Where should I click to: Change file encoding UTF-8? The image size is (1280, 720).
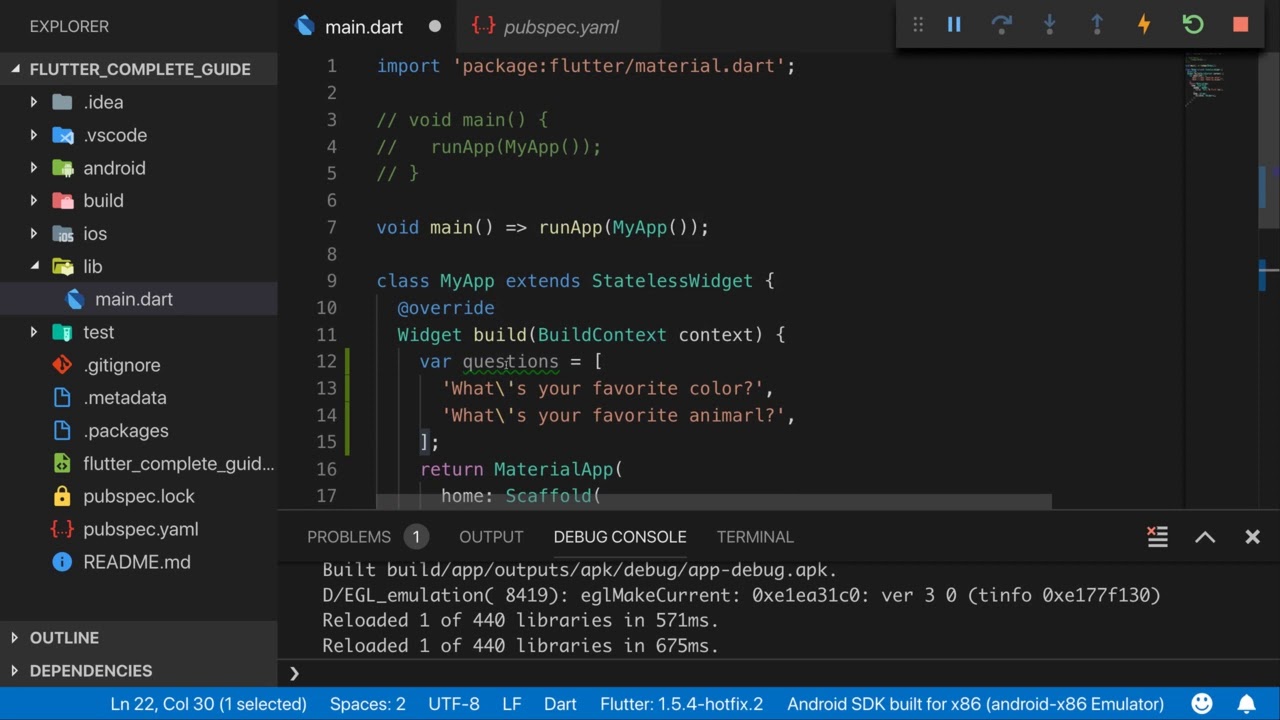pos(454,704)
